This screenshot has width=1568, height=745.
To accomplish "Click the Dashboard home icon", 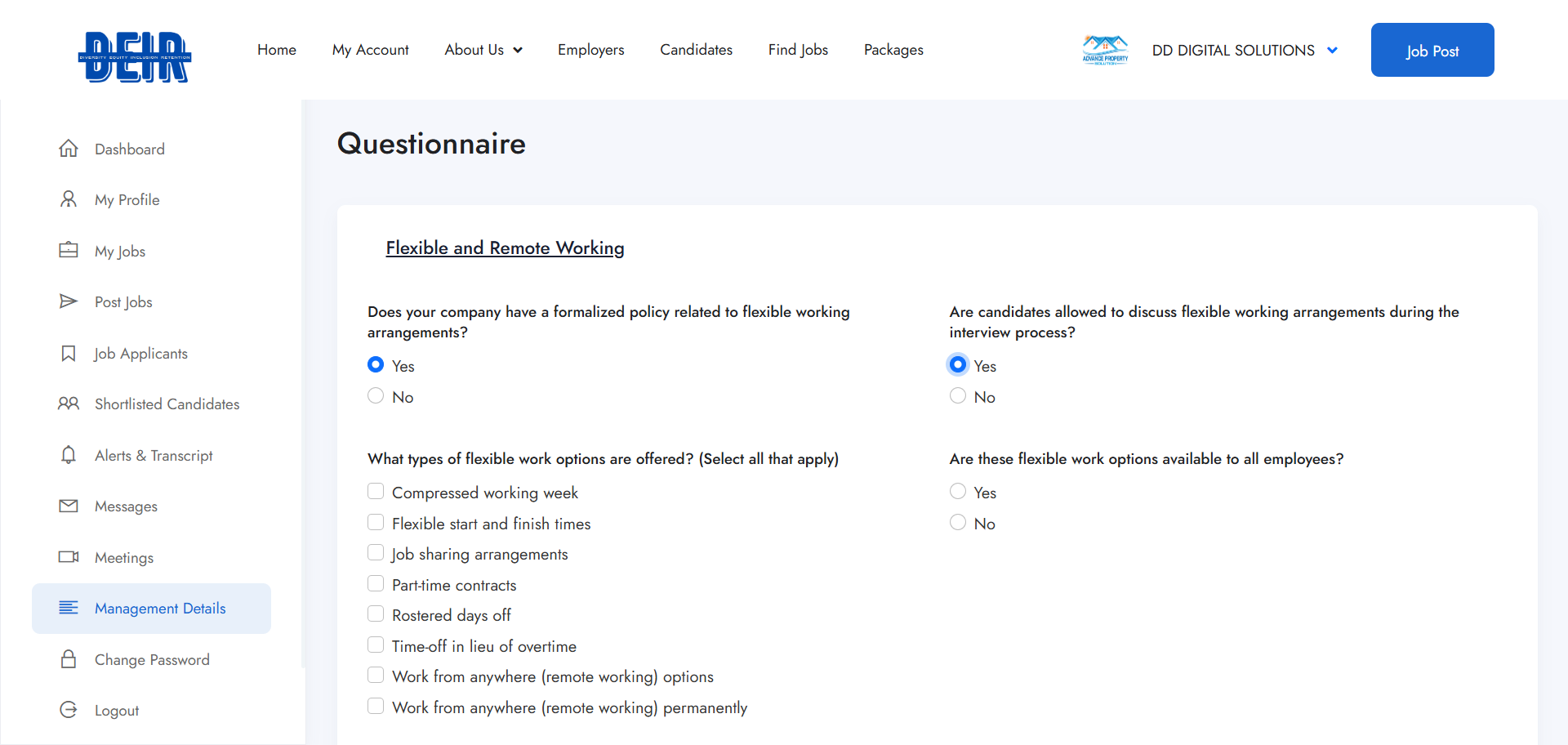I will 69,149.
